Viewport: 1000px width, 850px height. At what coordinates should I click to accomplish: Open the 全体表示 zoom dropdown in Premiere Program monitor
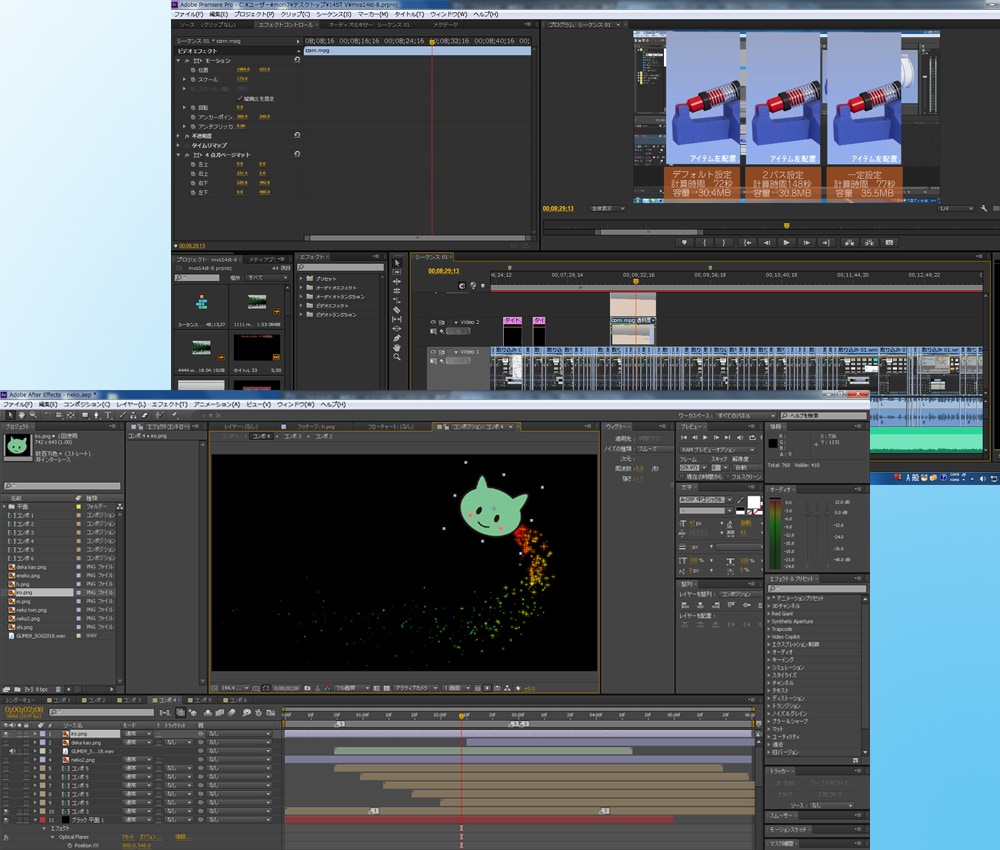pos(607,209)
